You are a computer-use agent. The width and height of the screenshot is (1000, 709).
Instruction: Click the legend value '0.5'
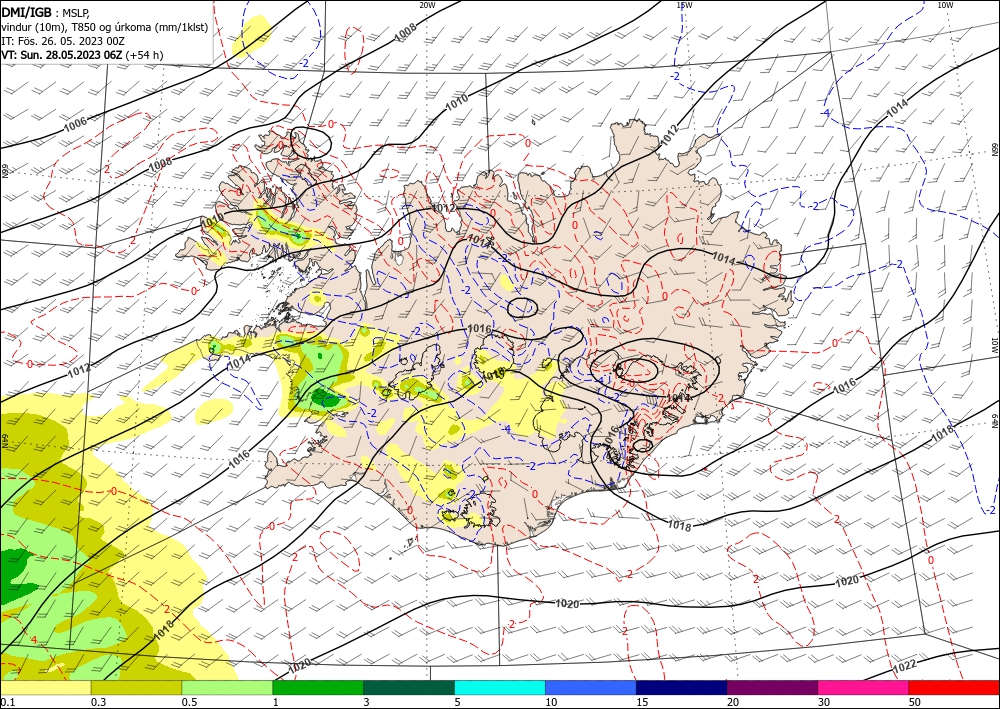pos(188,702)
